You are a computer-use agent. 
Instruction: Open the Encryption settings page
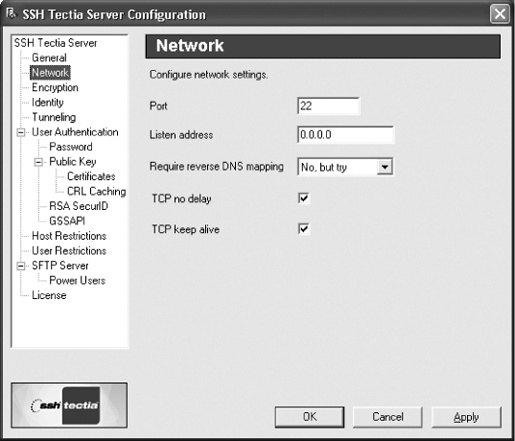pyautogui.click(x=55, y=88)
